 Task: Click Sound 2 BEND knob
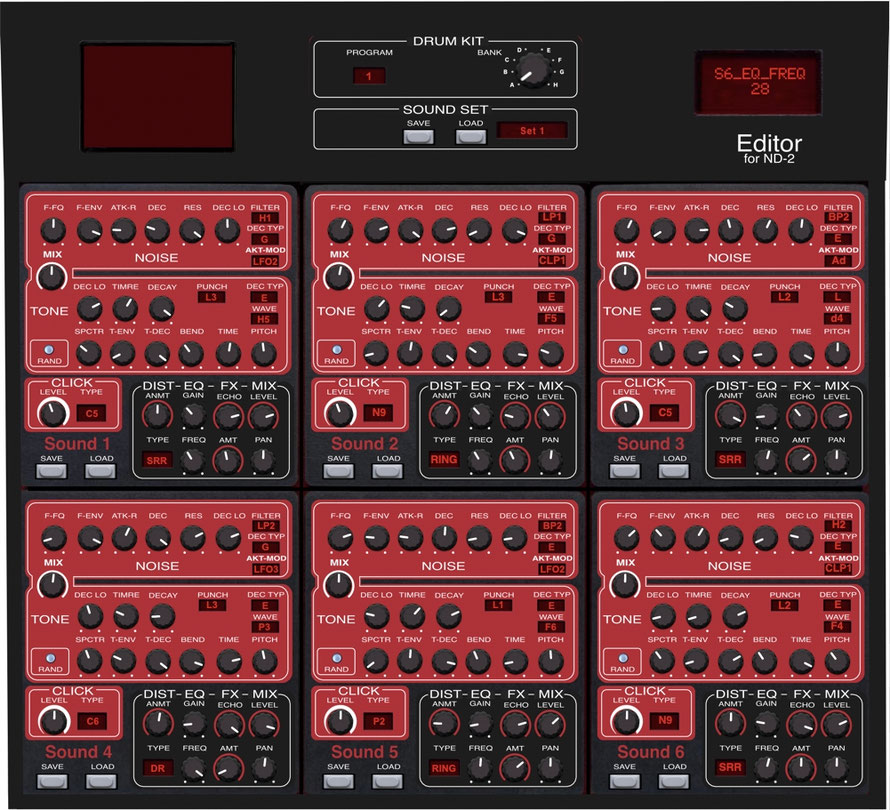pyautogui.click(x=478, y=354)
